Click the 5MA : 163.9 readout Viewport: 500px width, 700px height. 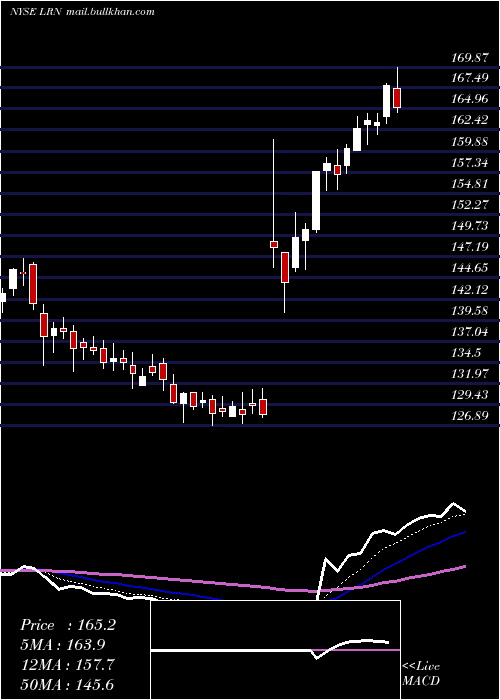[63, 645]
